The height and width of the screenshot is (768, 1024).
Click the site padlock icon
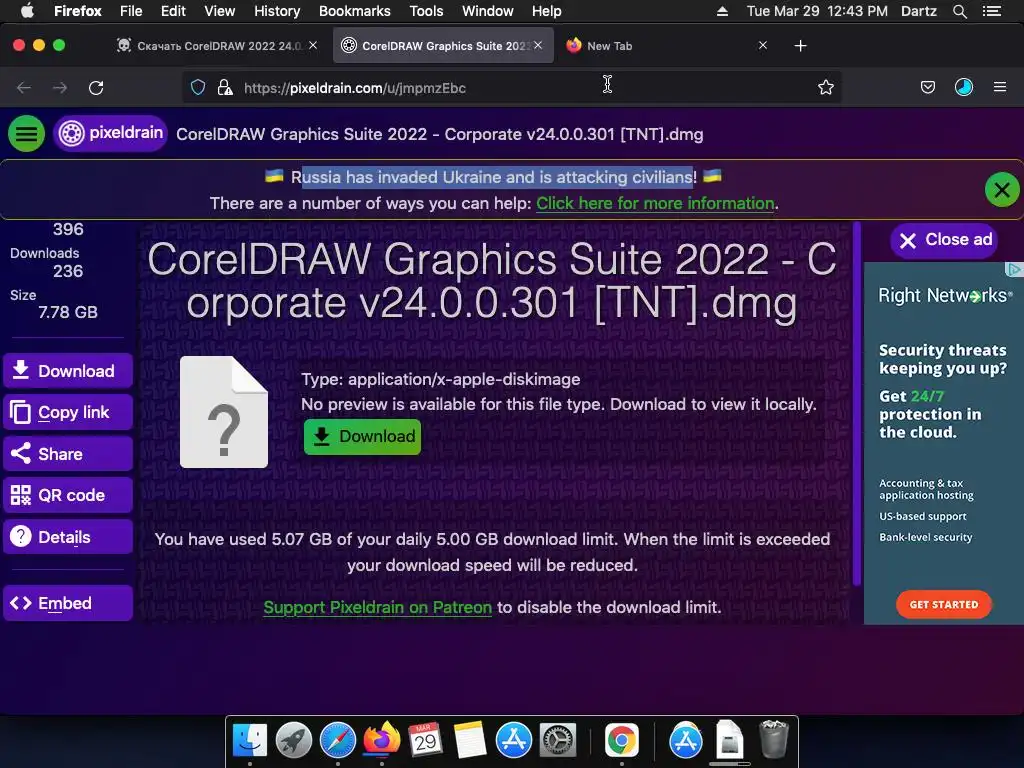point(225,88)
